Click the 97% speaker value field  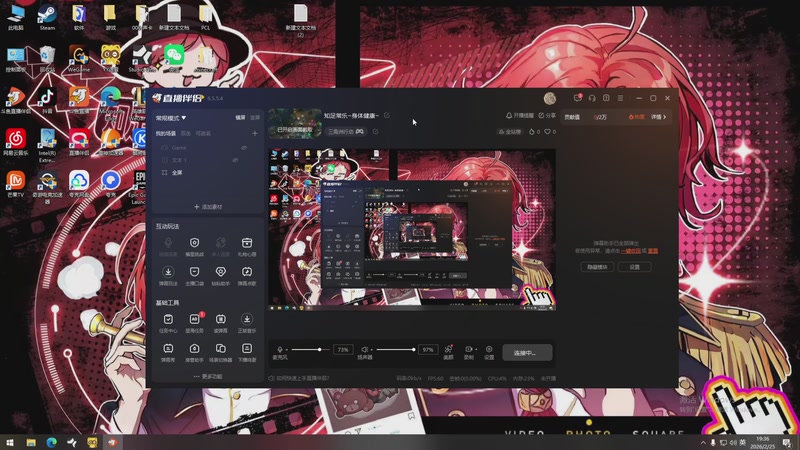click(x=428, y=349)
